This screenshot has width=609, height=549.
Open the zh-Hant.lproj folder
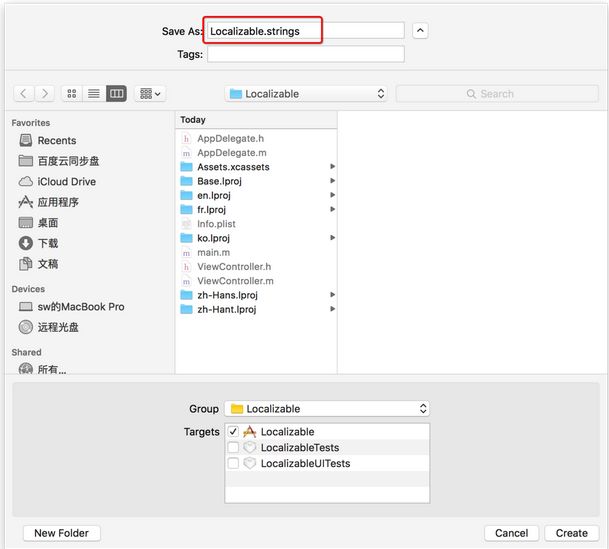click(x=226, y=309)
